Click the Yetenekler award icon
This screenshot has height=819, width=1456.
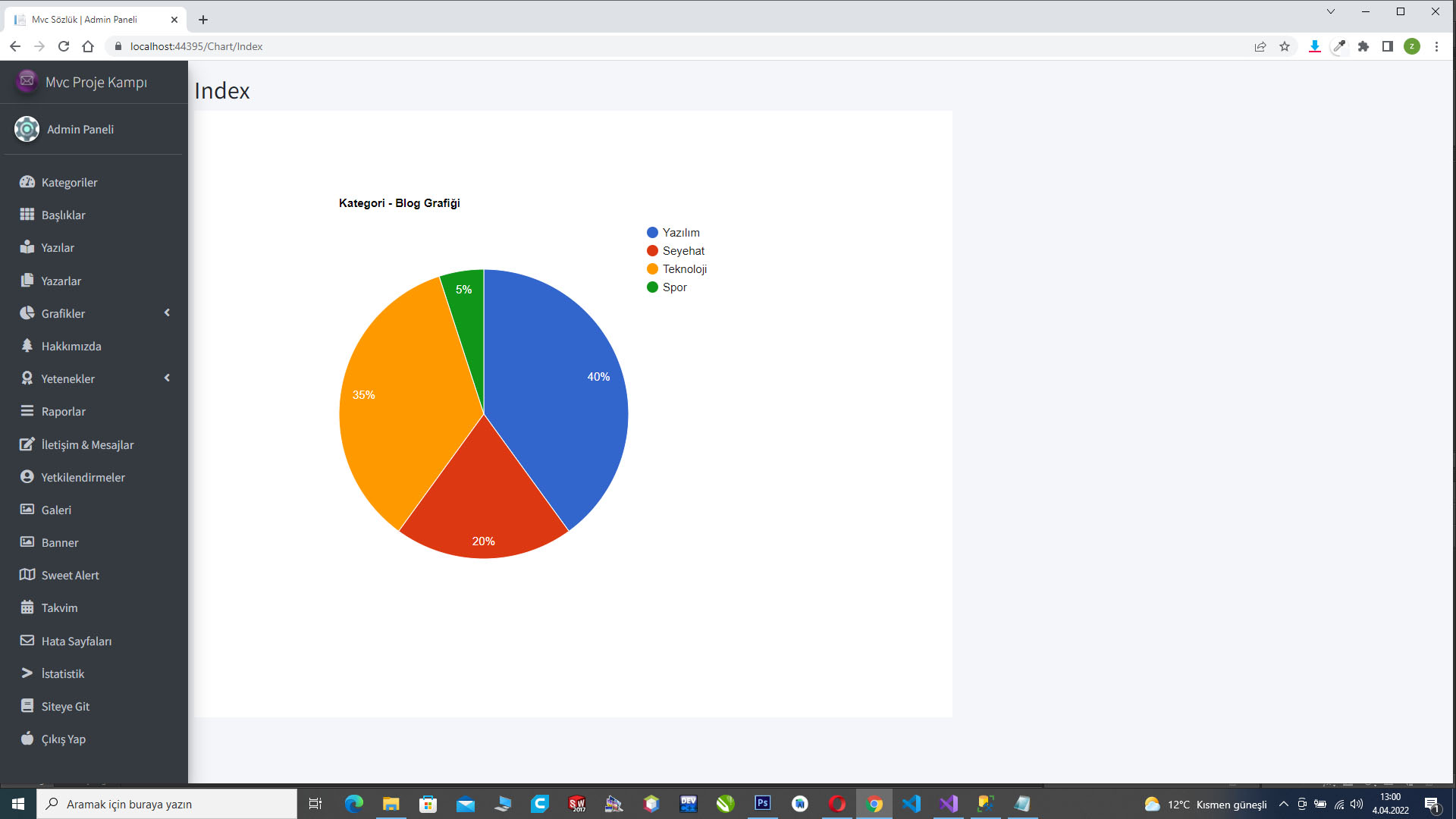pos(27,378)
